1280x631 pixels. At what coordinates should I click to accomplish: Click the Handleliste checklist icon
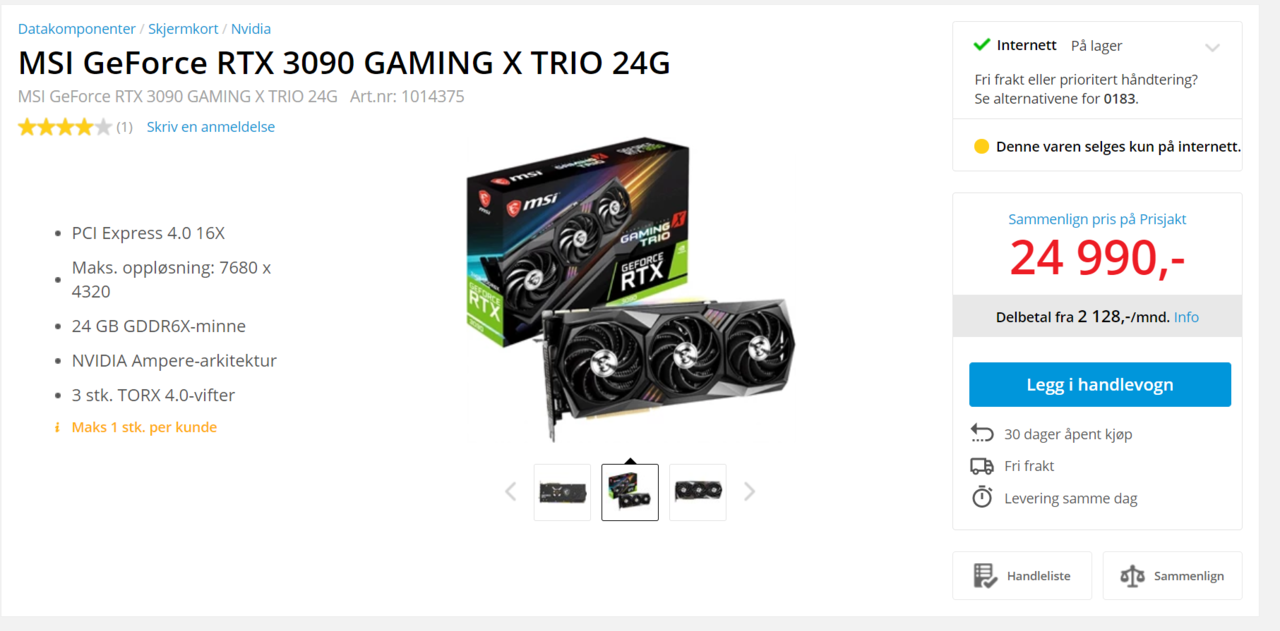click(985, 576)
